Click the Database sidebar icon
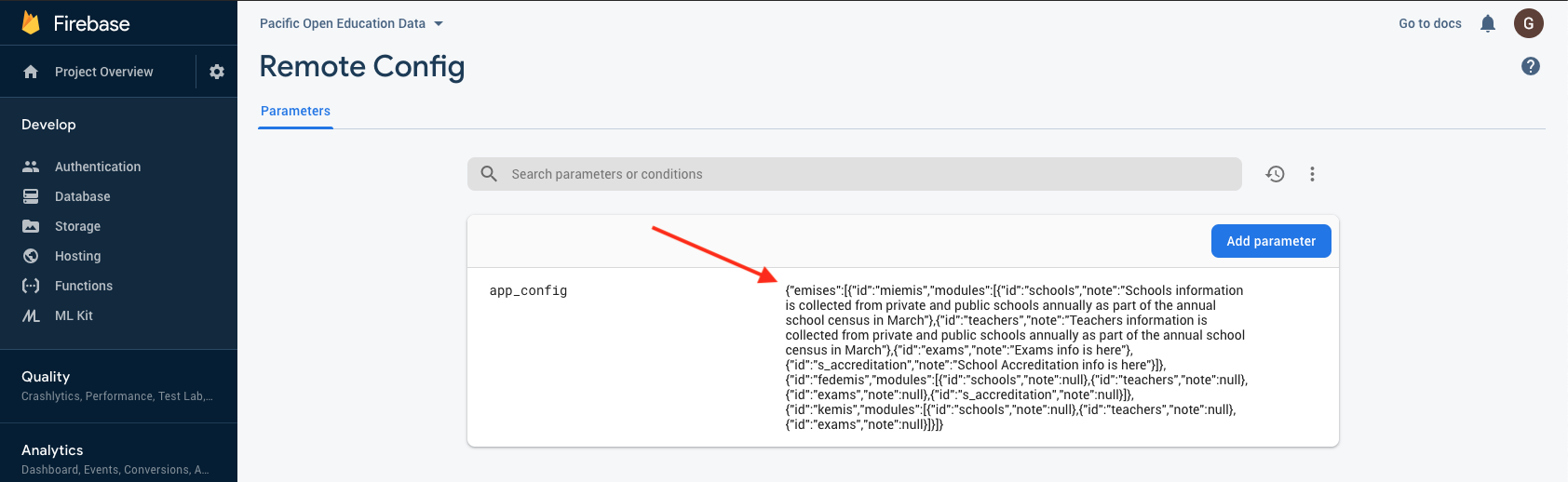Screen dimensions: 1568x482 coord(31,196)
